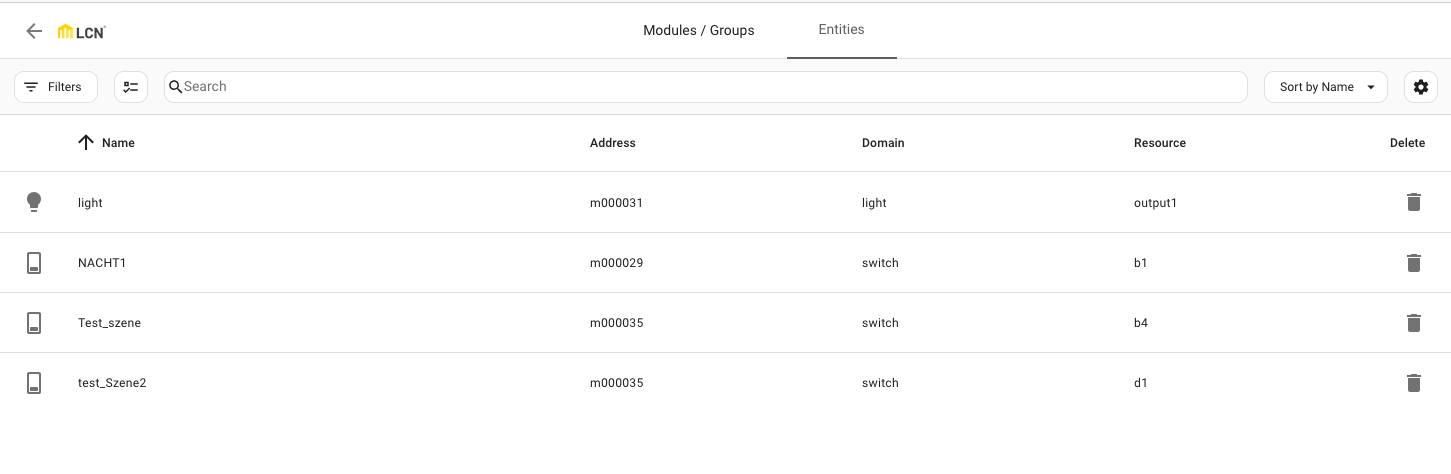Screen dimensions: 1451x474
Task: Click the switch icon beside NACHT1
Action: click(x=34, y=263)
